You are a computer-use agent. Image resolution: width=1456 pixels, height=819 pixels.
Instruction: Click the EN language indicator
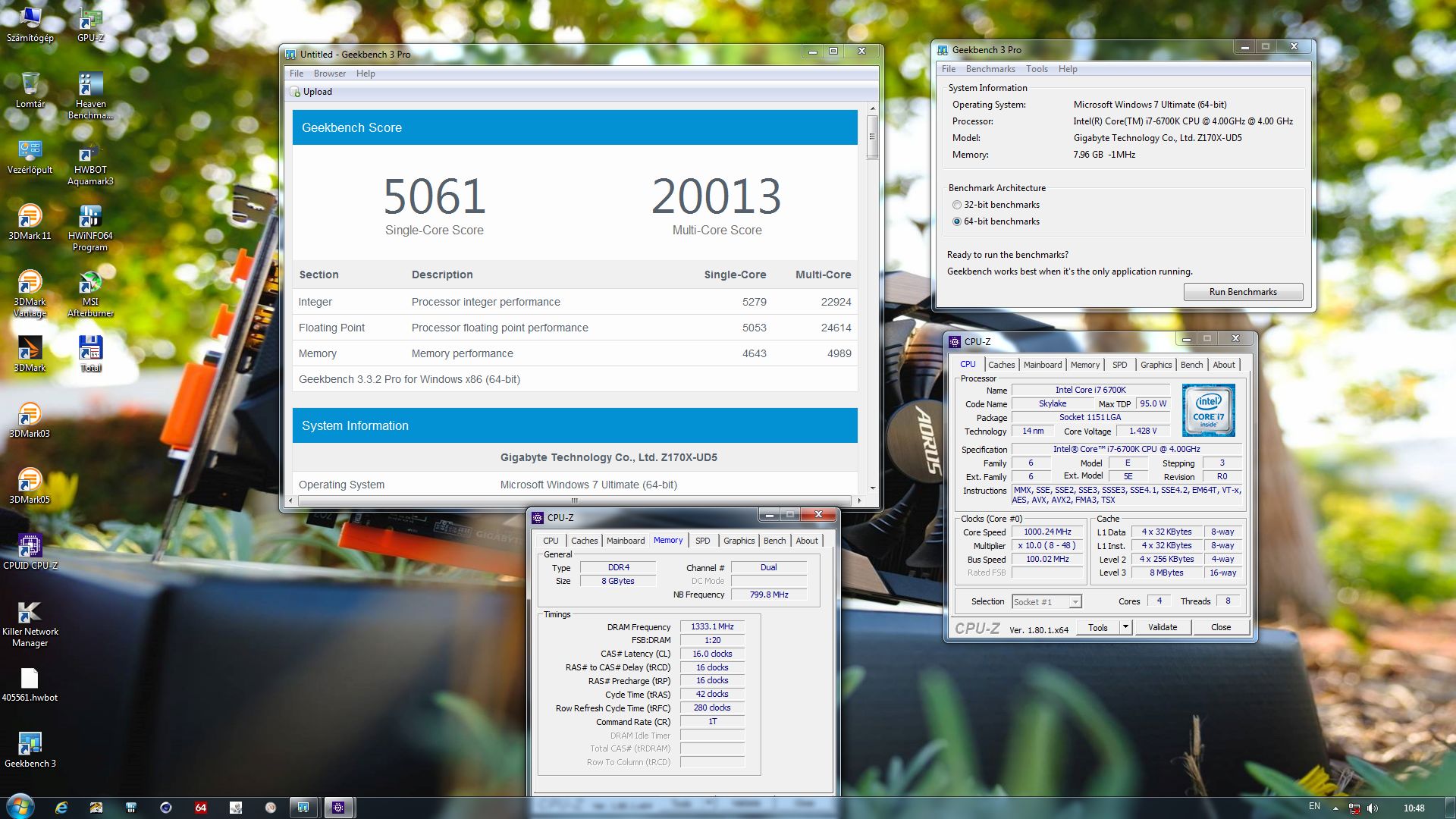coord(1314,807)
